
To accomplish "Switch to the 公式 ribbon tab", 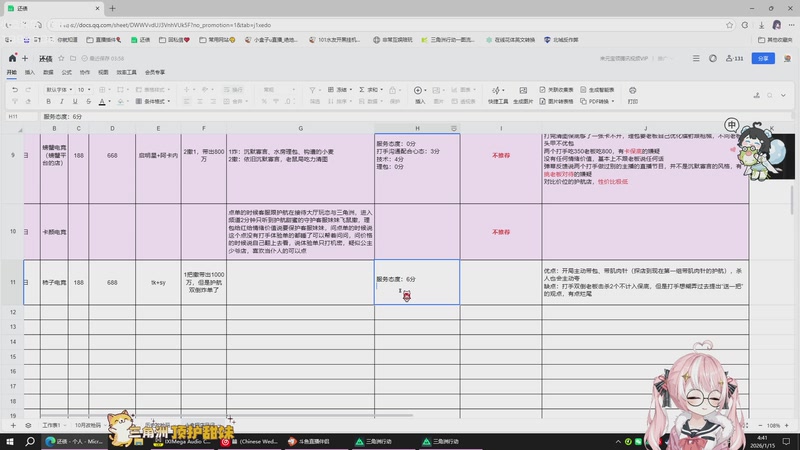I will [66, 72].
